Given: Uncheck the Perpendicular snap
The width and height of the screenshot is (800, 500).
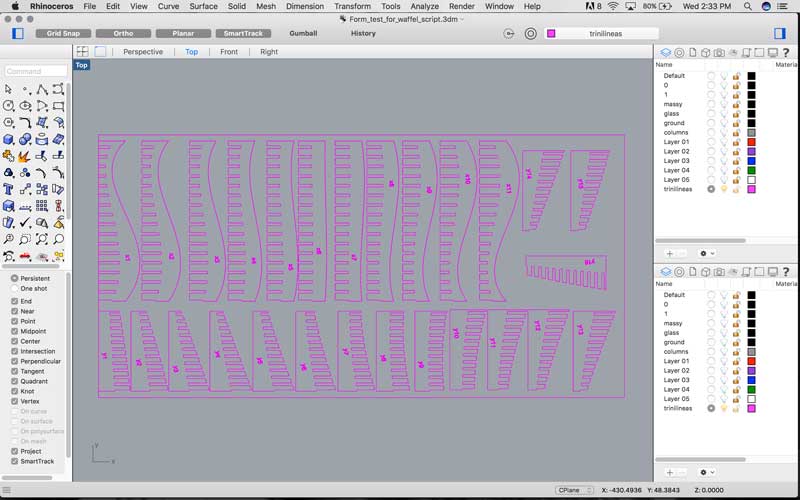Looking at the screenshot, I should click(x=15, y=361).
